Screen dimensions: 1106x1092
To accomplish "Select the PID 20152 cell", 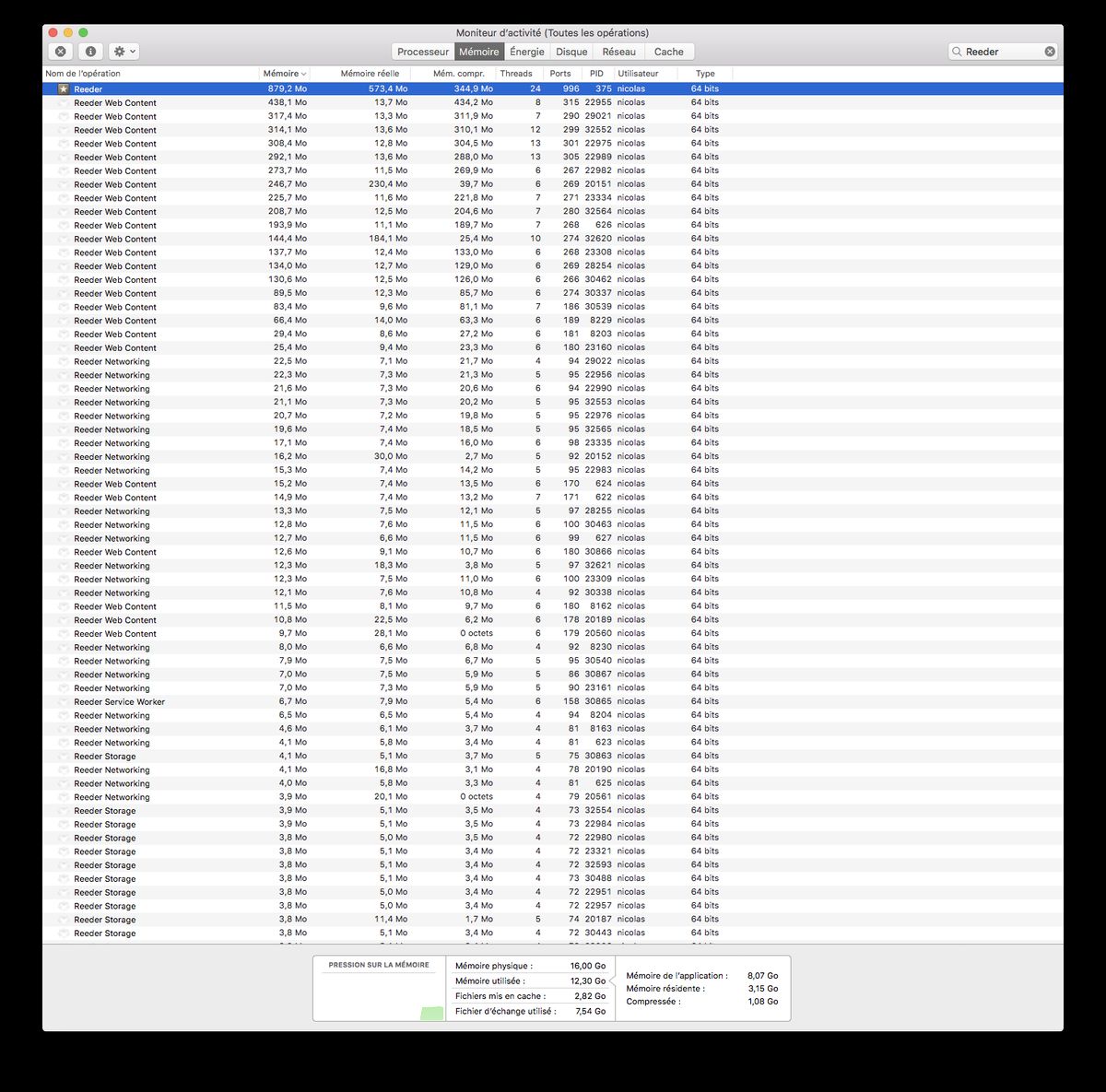I will click(598, 456).
